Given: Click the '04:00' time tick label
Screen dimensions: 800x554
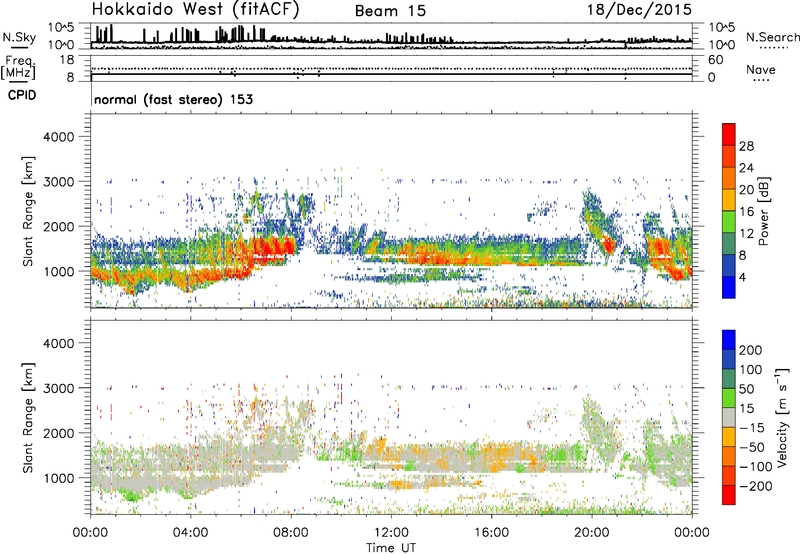Looking at the screenshot, I should click(x=190, y=533).
